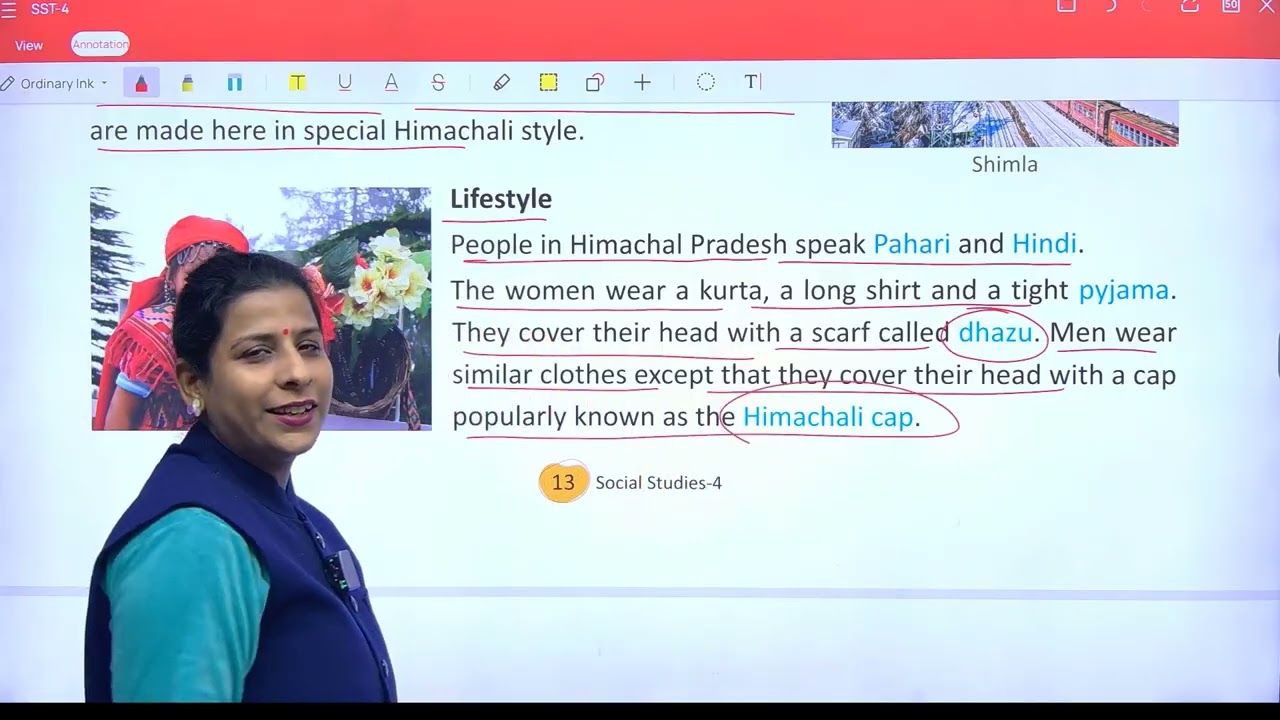Click the circled phrase Himachali cap

tap(828, 417)
